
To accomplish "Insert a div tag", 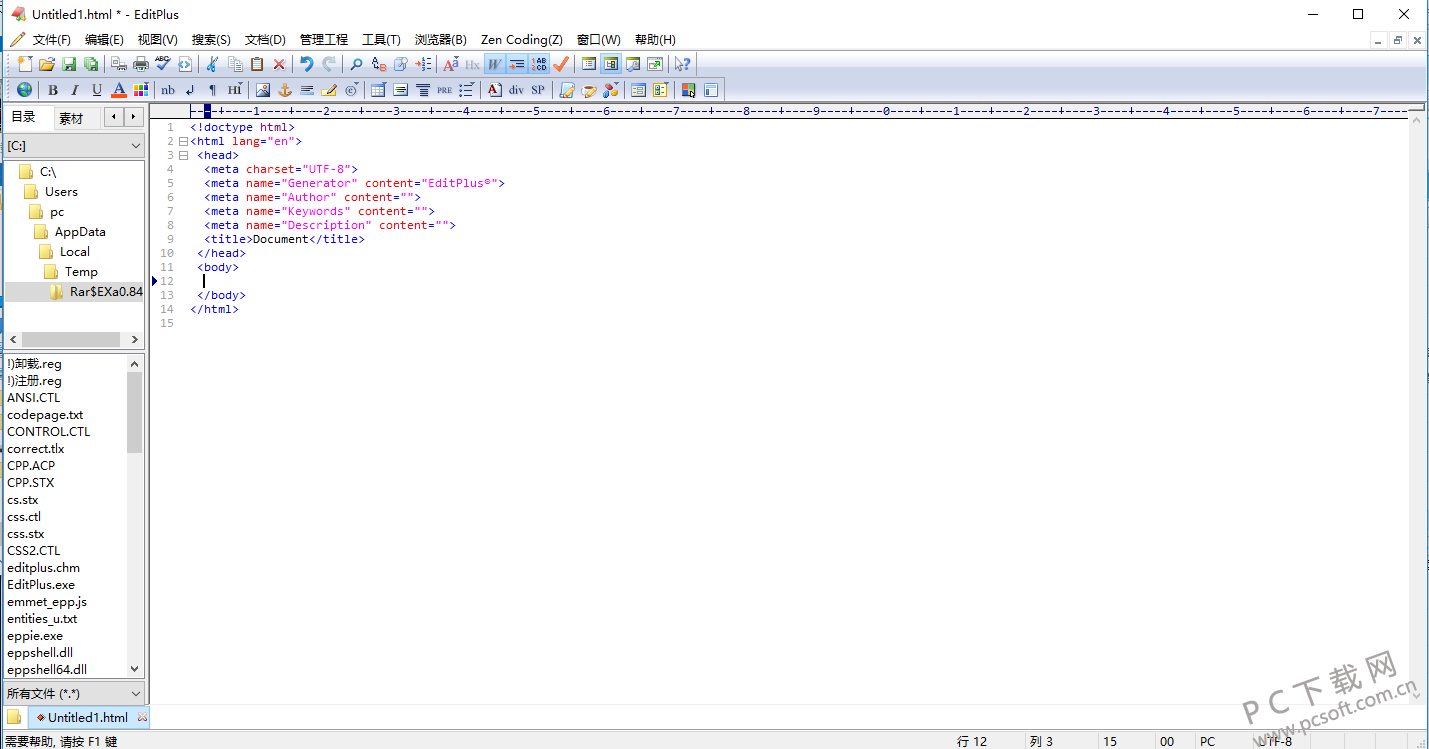I will (x=516, y=90).
